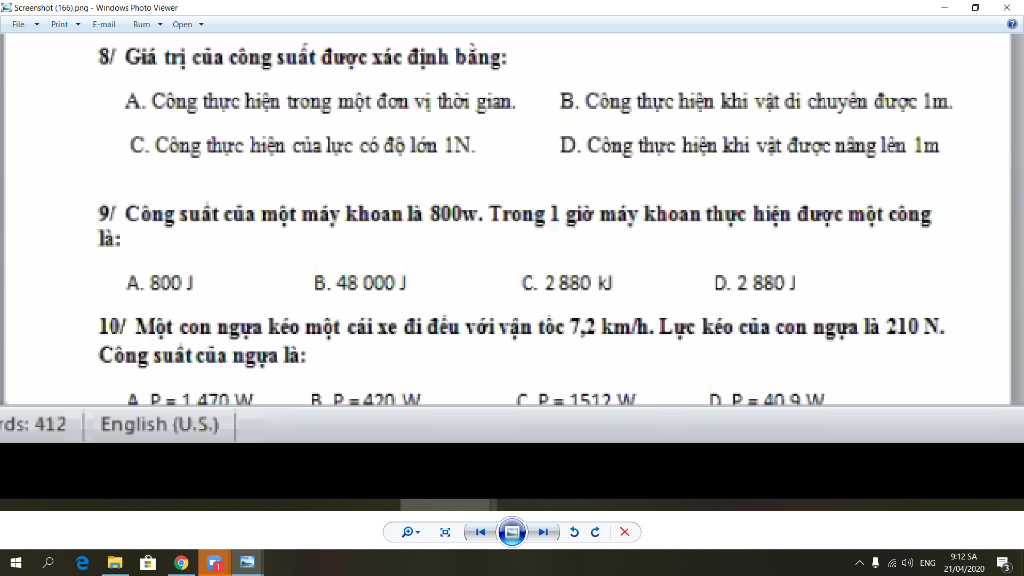Launch Microsoft Edge from the taskbar
The height and width of the screenshot is (576, 1024).
(x=82, y=562)
